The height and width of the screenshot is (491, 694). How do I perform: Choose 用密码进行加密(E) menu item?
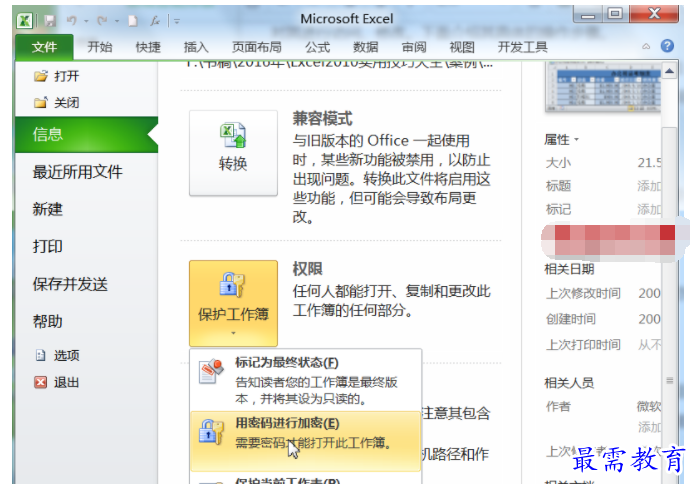tap(305, 441)
